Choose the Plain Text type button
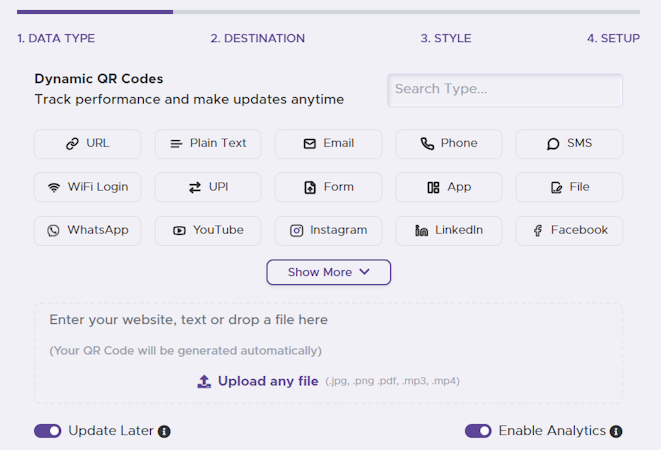Viewport: 661px width, 450px height. pyautogui.click(x=208, y=144)
